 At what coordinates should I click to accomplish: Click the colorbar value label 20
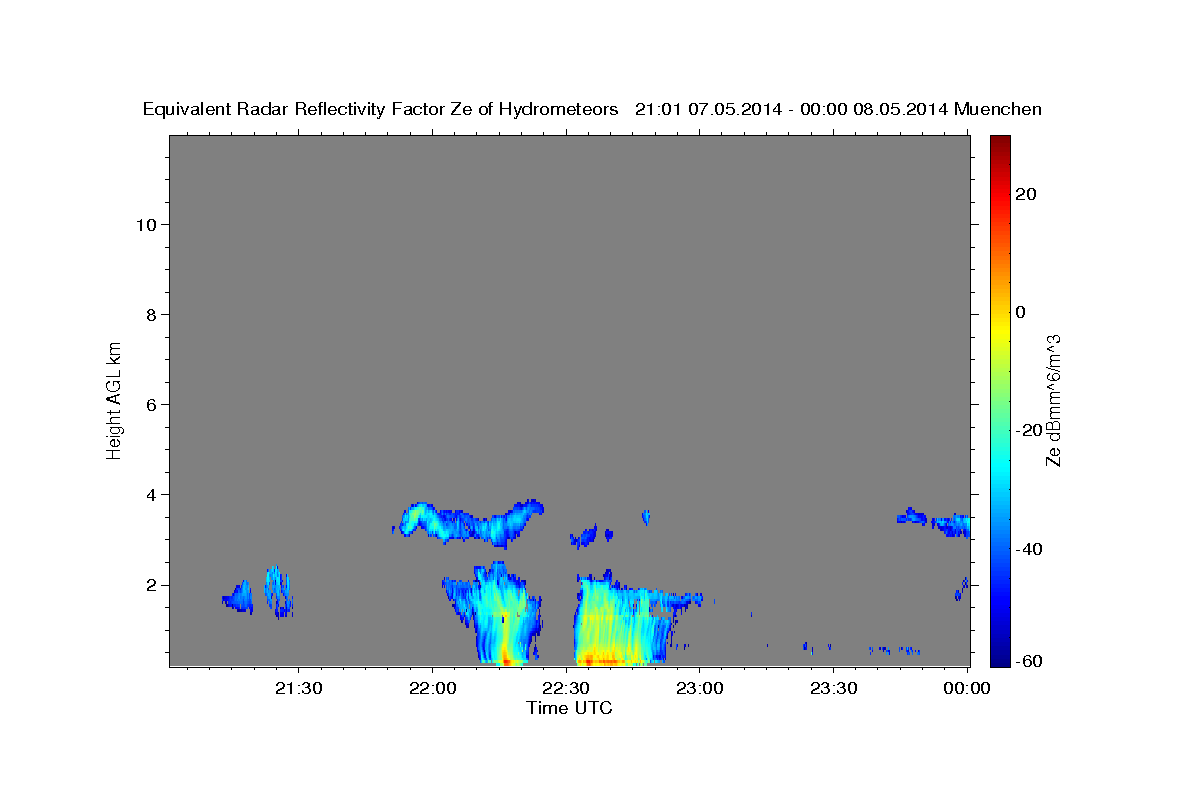[1026, 194]
